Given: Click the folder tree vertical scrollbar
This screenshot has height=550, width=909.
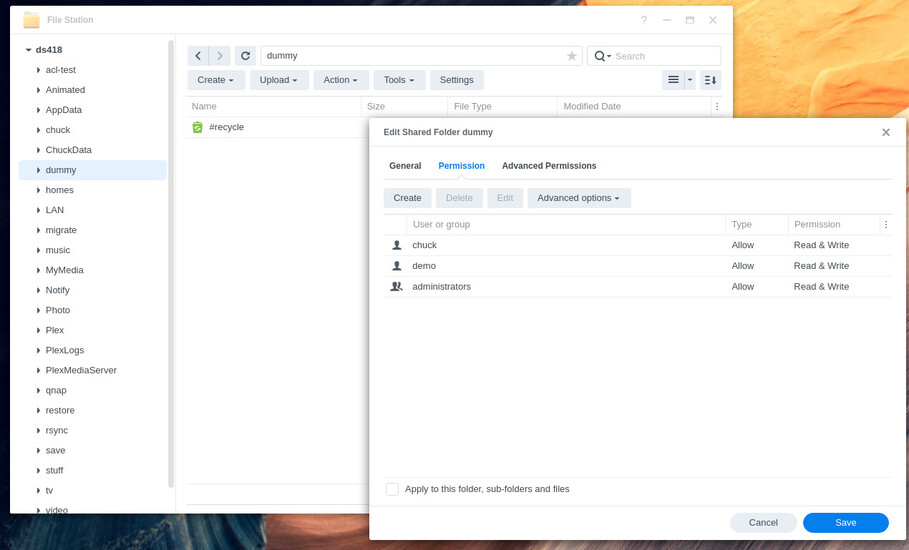Looking at the screenshot, I should pyautogui.click(x=171, y=264).
